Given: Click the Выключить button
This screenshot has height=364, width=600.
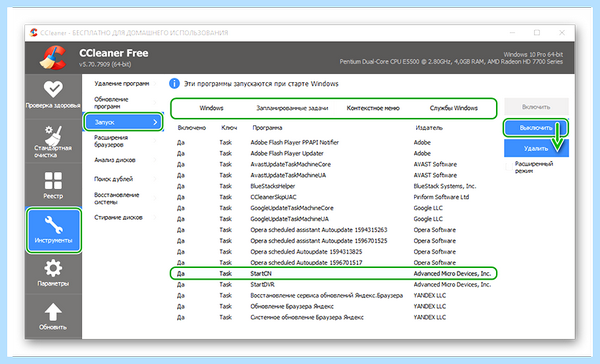Looking at the screenshot, I should point(536,128).
